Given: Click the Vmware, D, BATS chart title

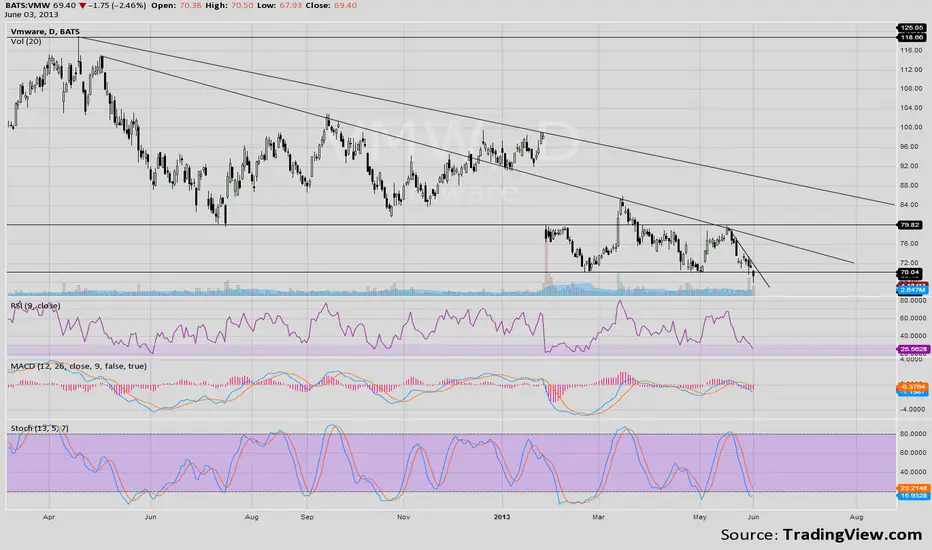Looking at the screenshot, I should coord(45,32).
